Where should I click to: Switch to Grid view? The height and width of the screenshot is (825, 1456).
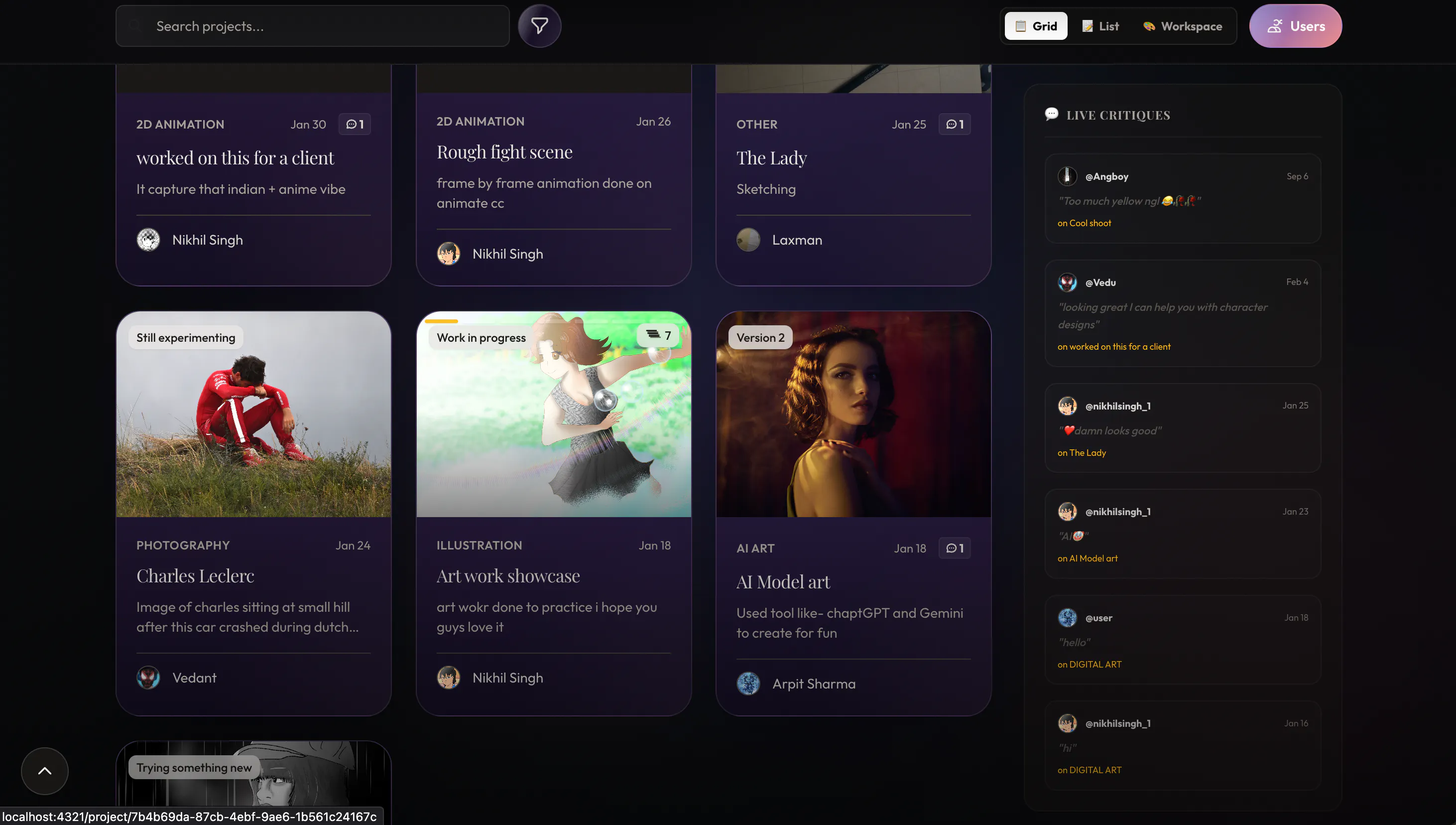coord(1036,26)
